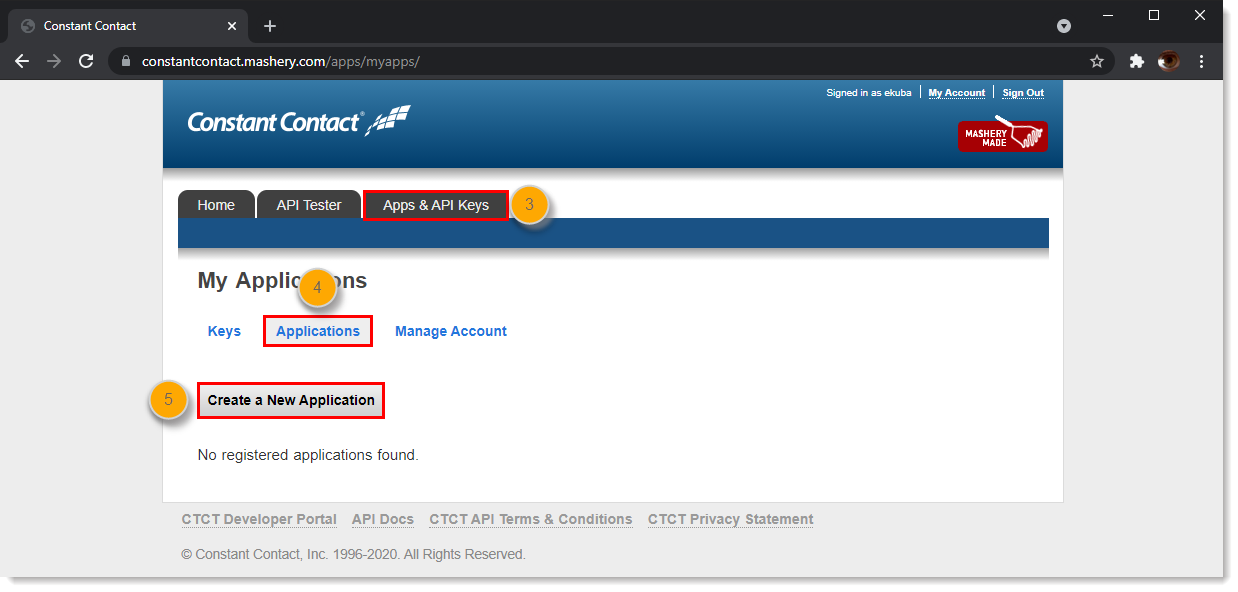Open the Apps & API Keys tab
Image resolution: width=1238 pixels, height=592 pixels.
click(x=436, y=205)
